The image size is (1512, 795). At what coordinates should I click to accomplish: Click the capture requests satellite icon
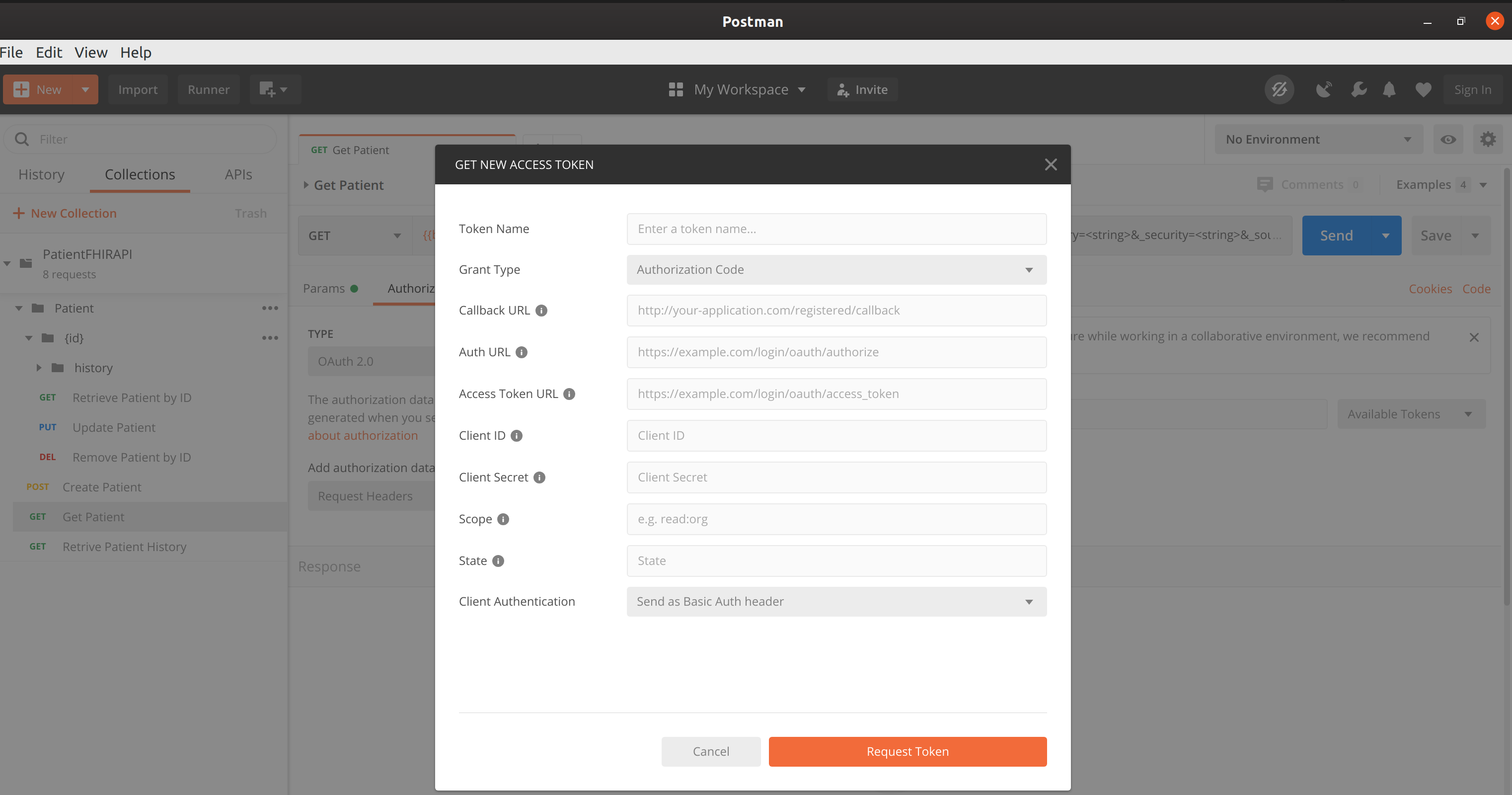[1324, 89]
